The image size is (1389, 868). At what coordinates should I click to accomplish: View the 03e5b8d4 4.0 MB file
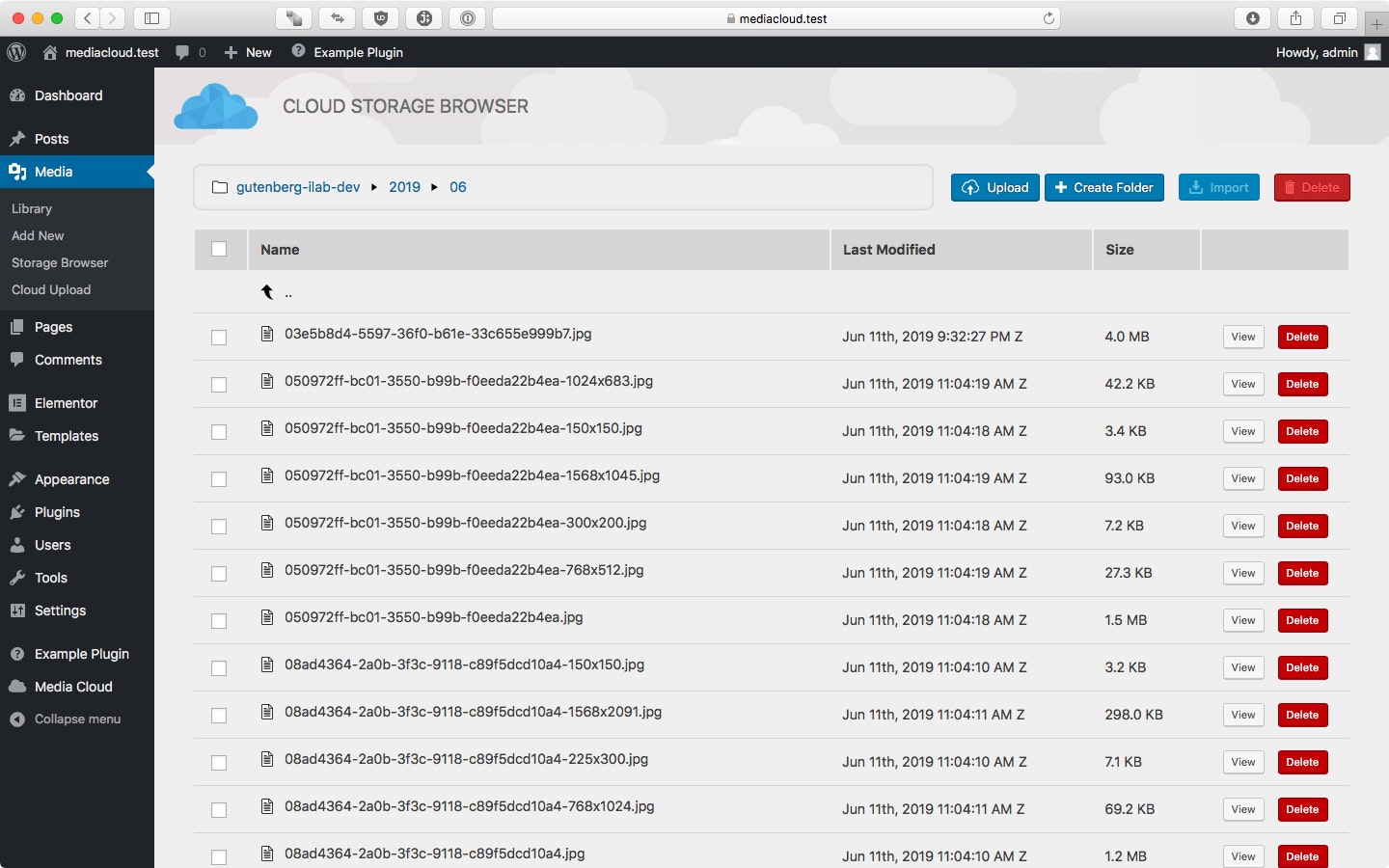coord(1243,337)
